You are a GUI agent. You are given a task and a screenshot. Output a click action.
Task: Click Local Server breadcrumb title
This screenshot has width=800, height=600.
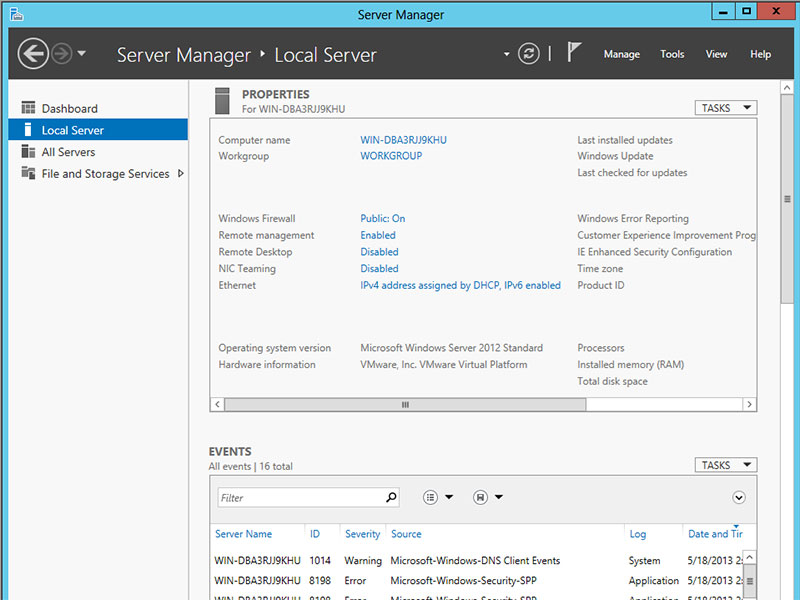(x=326, y=55)
